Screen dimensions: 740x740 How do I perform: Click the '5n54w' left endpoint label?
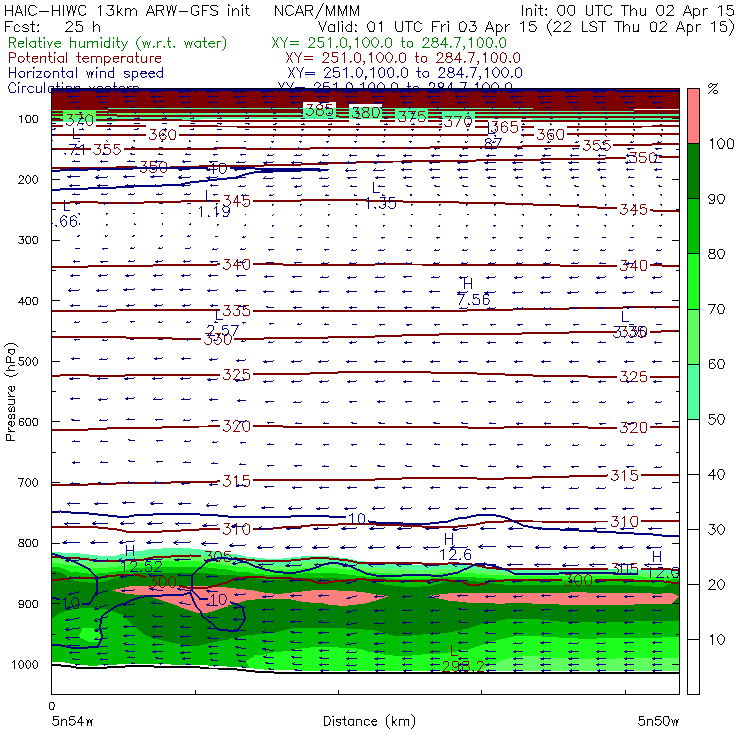click(x=73, y=721)
